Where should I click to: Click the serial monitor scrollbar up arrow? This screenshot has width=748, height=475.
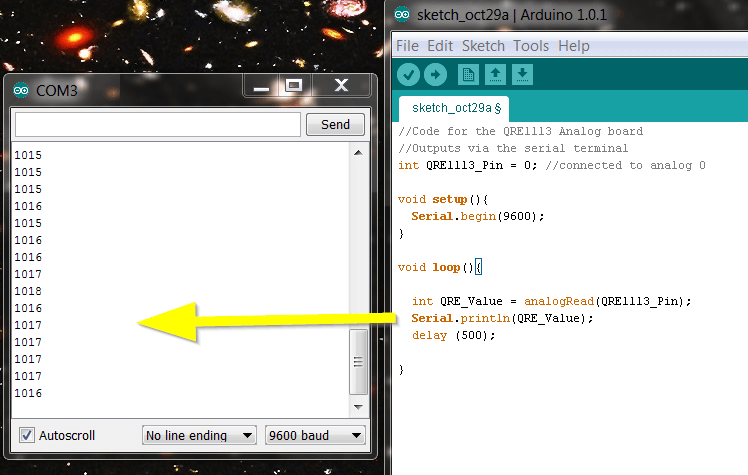[358, 153]
